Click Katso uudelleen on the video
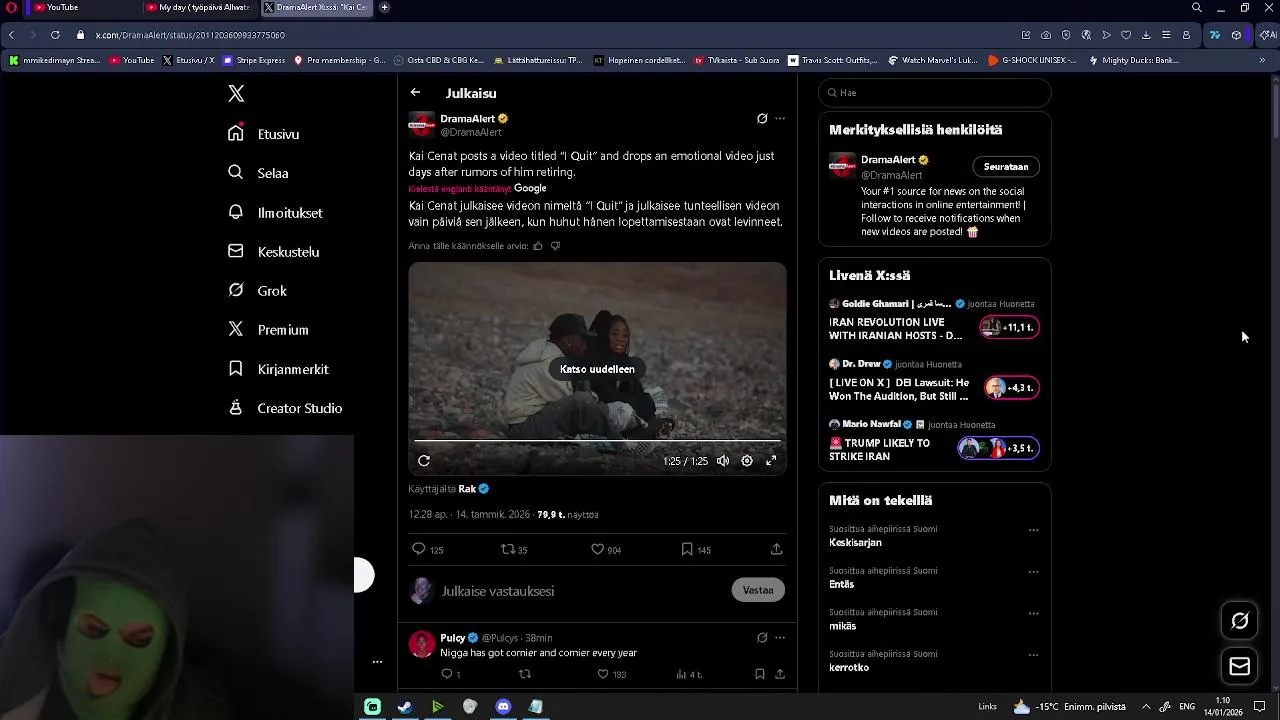Image resolution: width=1280 pixels, height=720 pixels. 597,369
